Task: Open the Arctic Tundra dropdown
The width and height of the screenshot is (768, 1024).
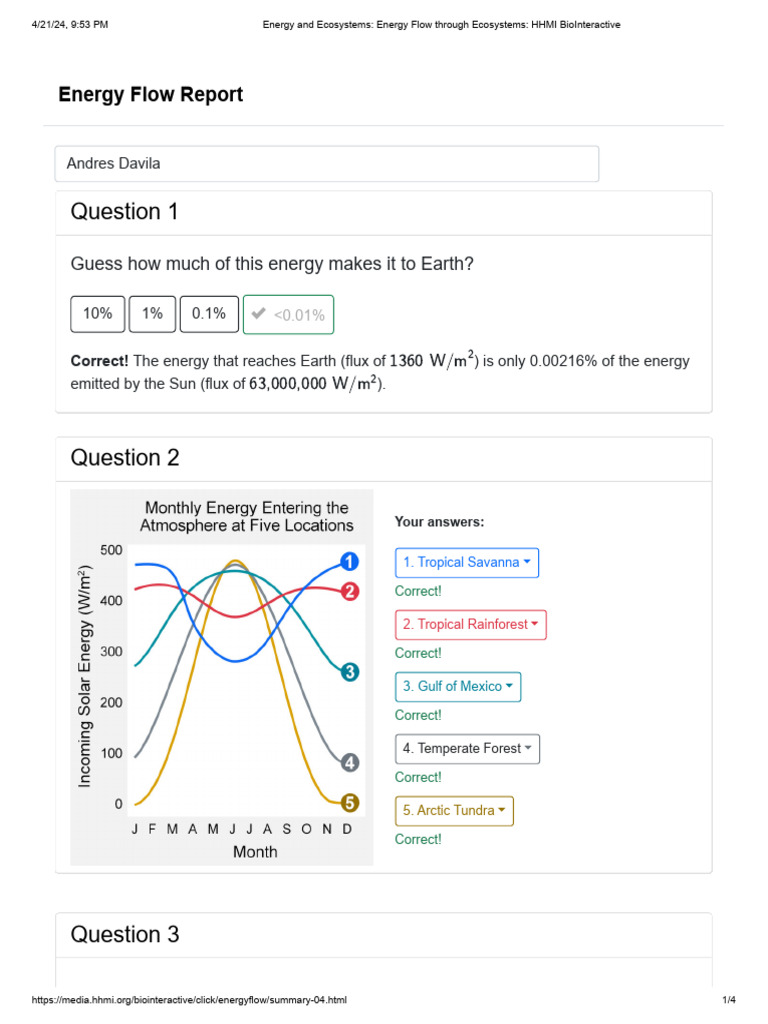Action: coord(454,810)
